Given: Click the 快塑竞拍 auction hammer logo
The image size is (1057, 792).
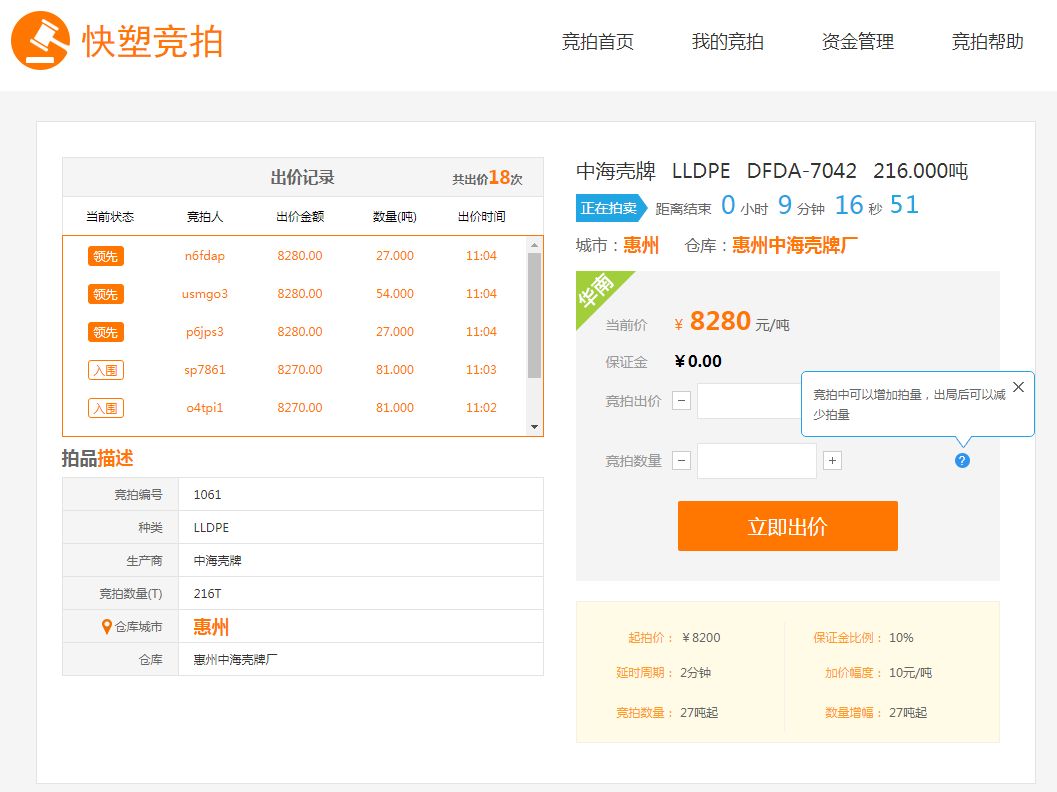Looking at the screenshot, I should coord(40,41).
